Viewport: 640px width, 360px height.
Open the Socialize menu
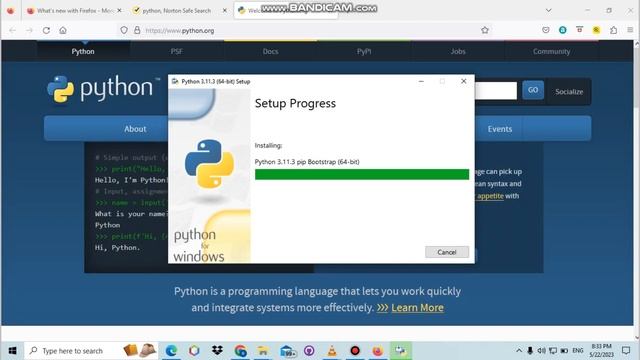point(569,92)
